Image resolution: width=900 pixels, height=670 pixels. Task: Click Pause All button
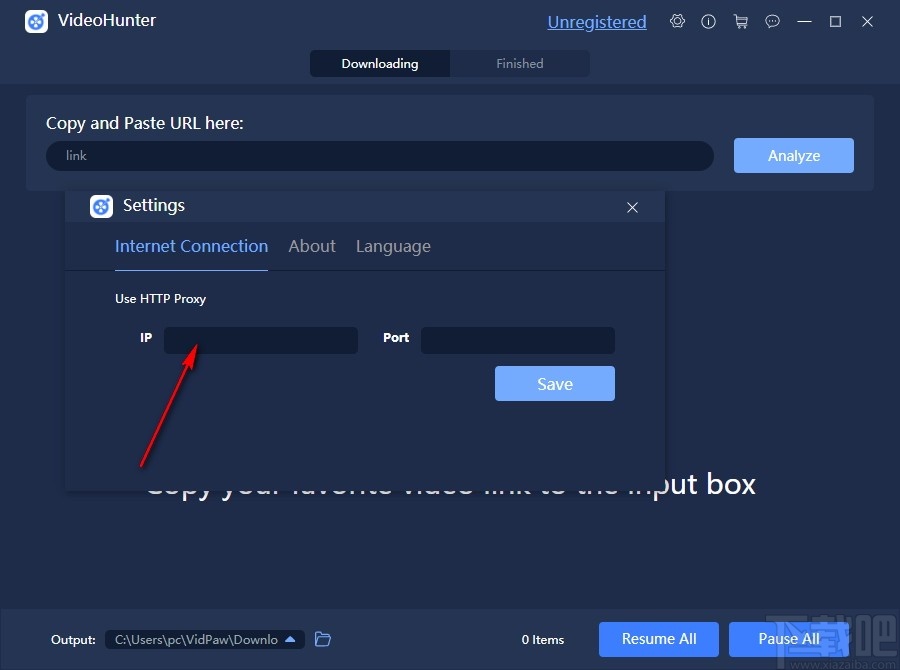[x=789, y=639]
